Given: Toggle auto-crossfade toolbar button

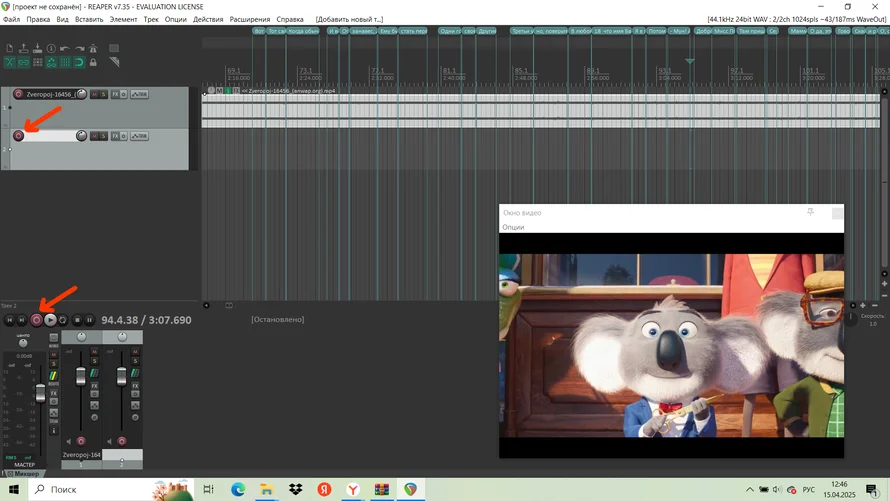Looking at the screenshot, I should 10,62.
